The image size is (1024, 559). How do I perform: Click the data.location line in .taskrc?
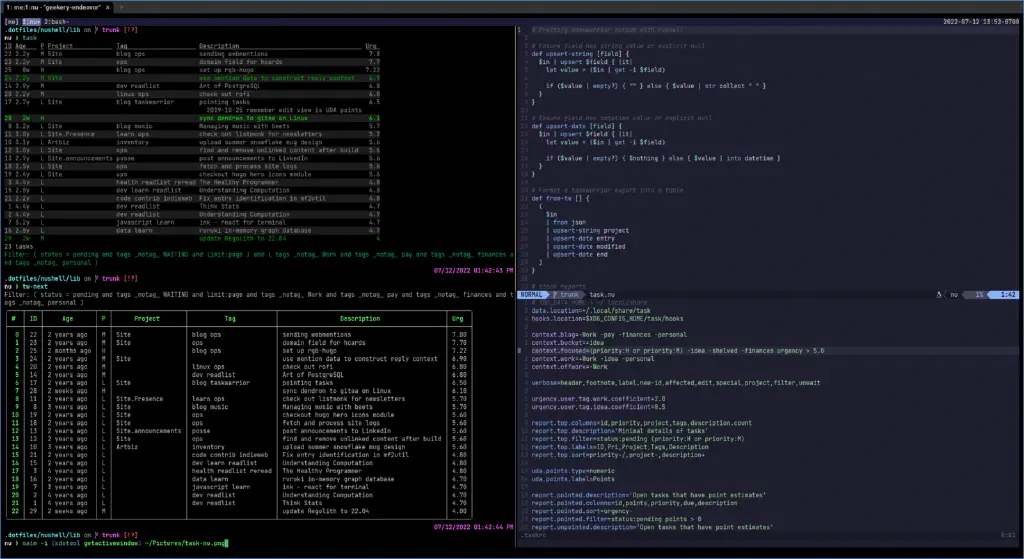point(591,311)
